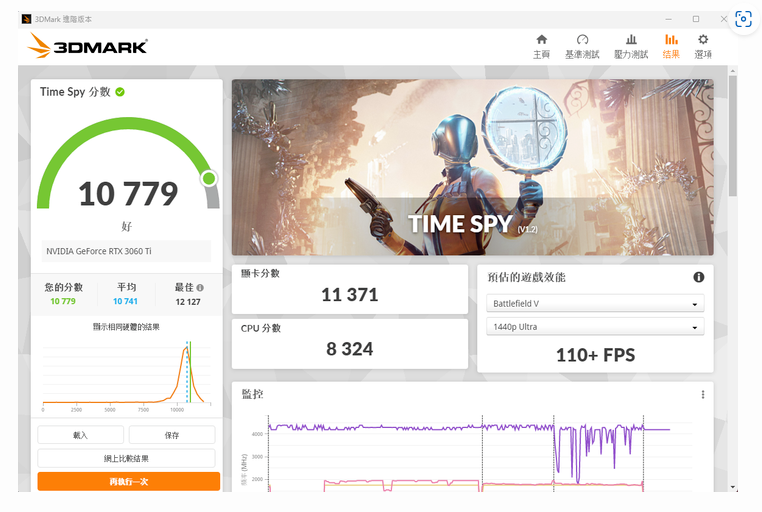Click the 監控 monitoring panel title
762x512 pixels.
pyautogui.click(x=253, y=394)
